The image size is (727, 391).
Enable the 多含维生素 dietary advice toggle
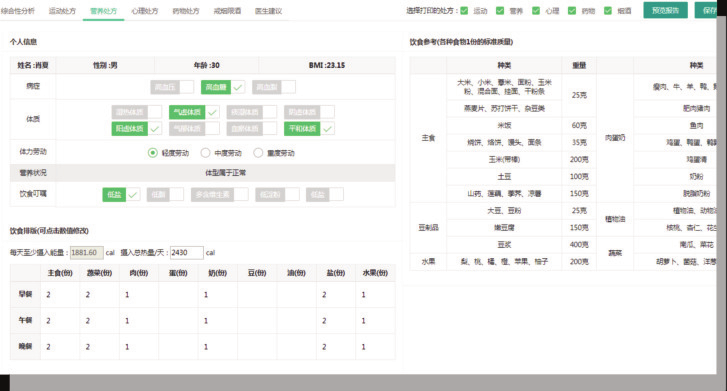click(219, 194)
